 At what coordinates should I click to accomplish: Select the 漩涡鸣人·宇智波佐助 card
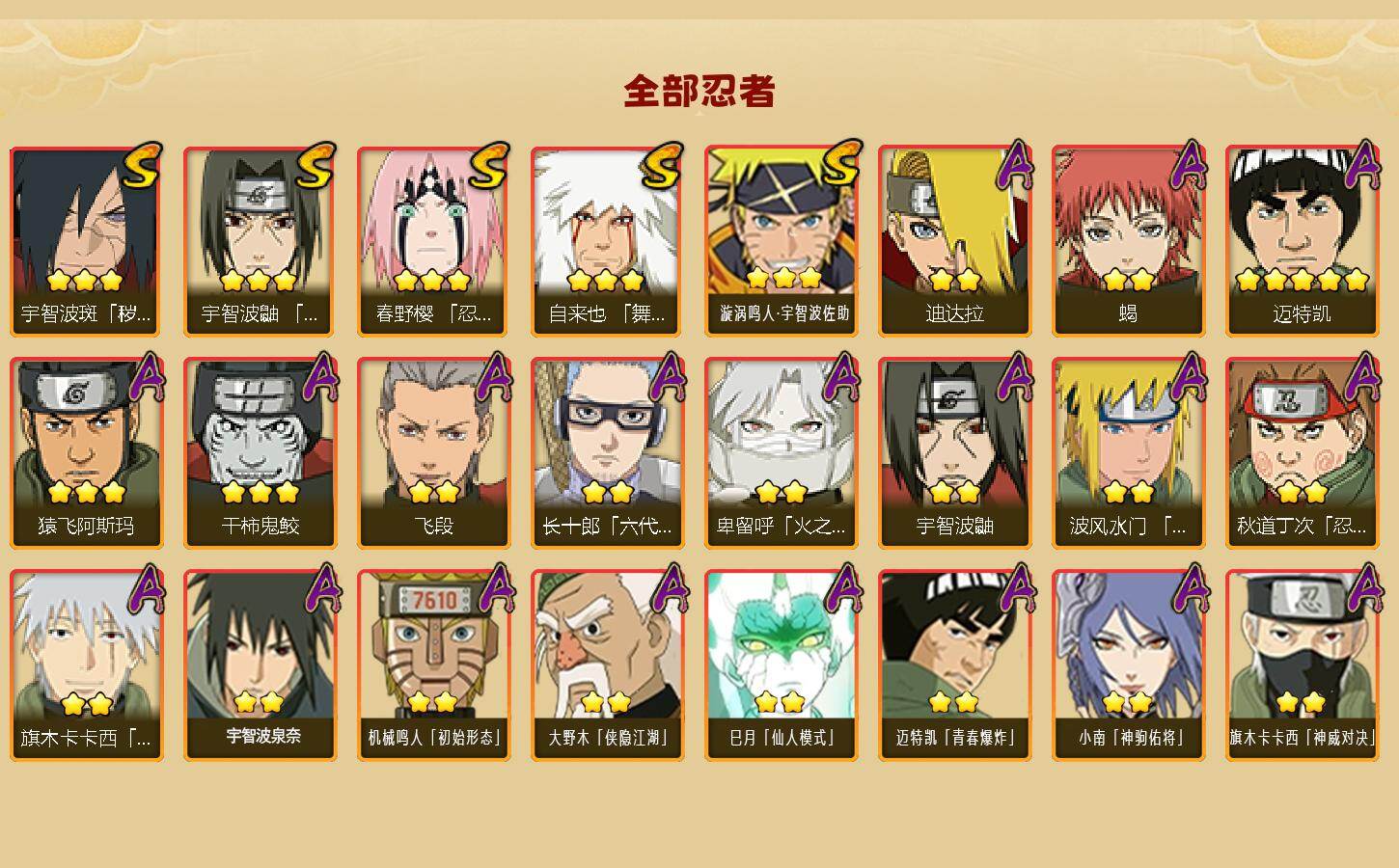tap(782, 241)
